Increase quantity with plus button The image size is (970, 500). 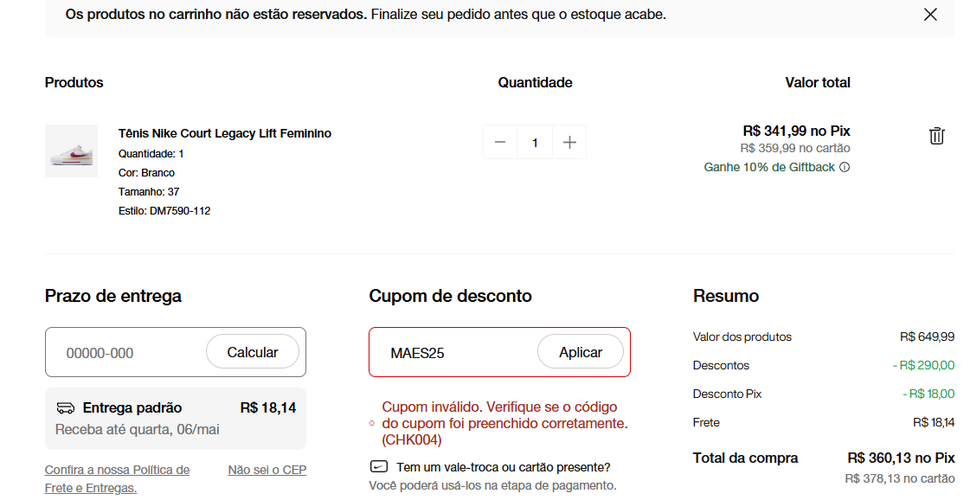[x=569, y=142]
